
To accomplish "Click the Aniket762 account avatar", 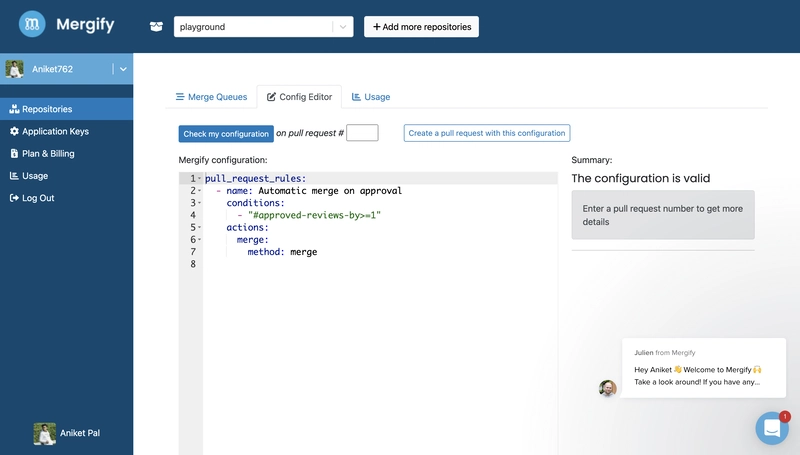I will 14,69.
